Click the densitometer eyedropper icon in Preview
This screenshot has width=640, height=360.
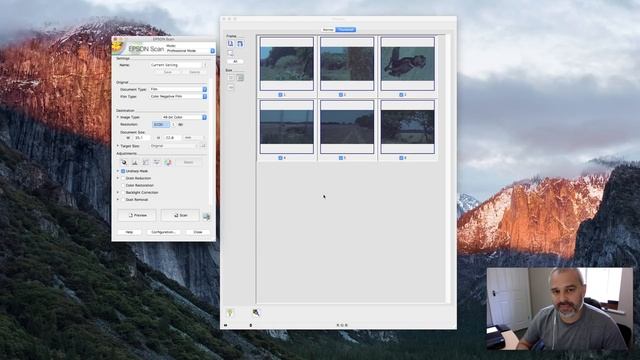point(256,313)
